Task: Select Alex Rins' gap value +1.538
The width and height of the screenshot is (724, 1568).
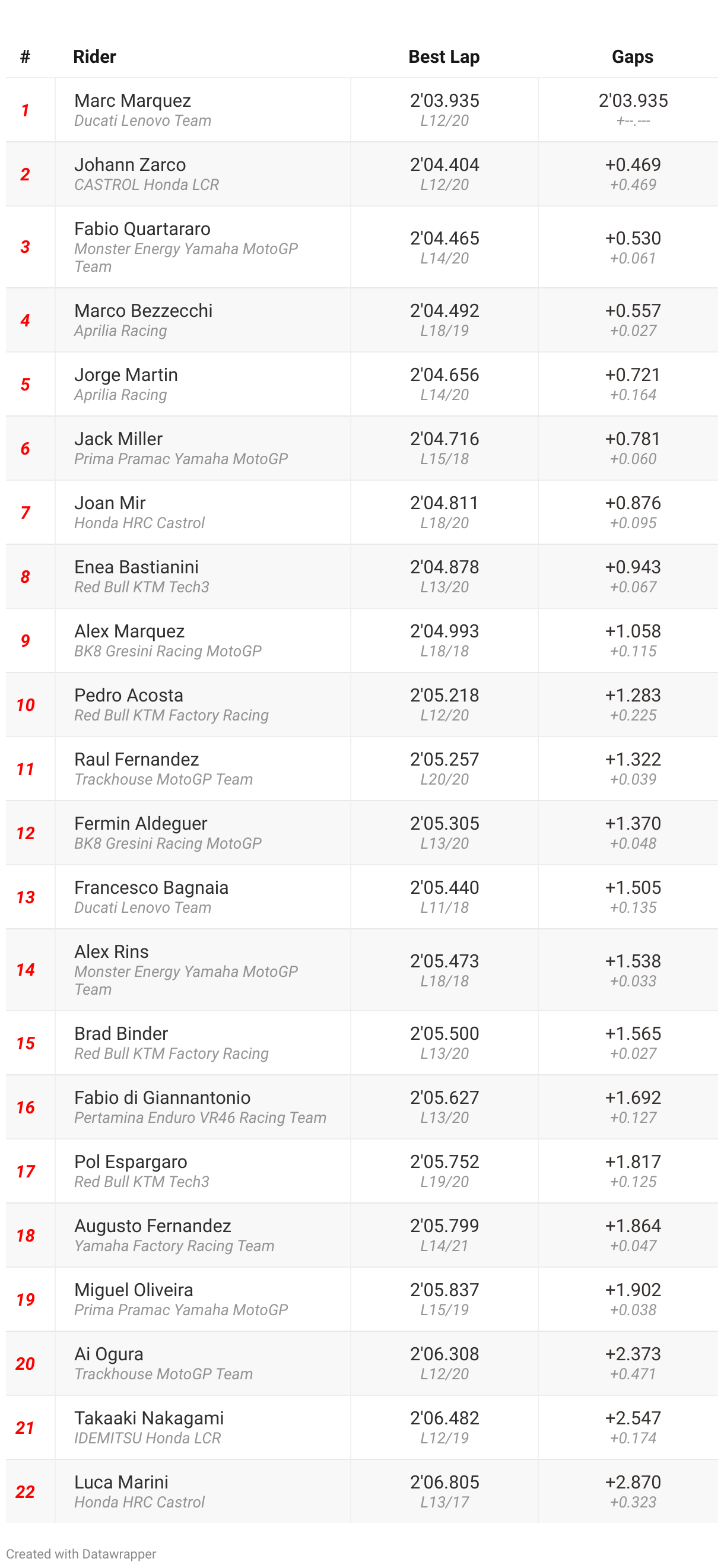Action: 632,960
